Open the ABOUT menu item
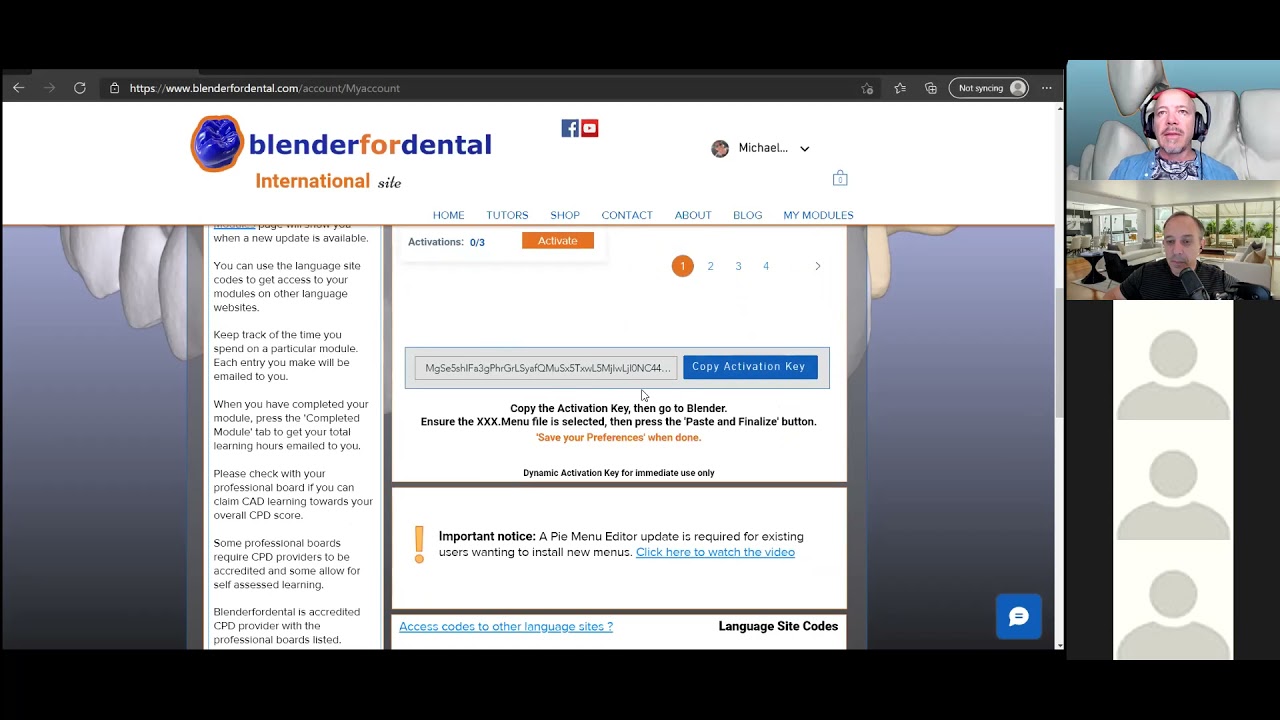 pyautogui.click(x=693, y=215)
